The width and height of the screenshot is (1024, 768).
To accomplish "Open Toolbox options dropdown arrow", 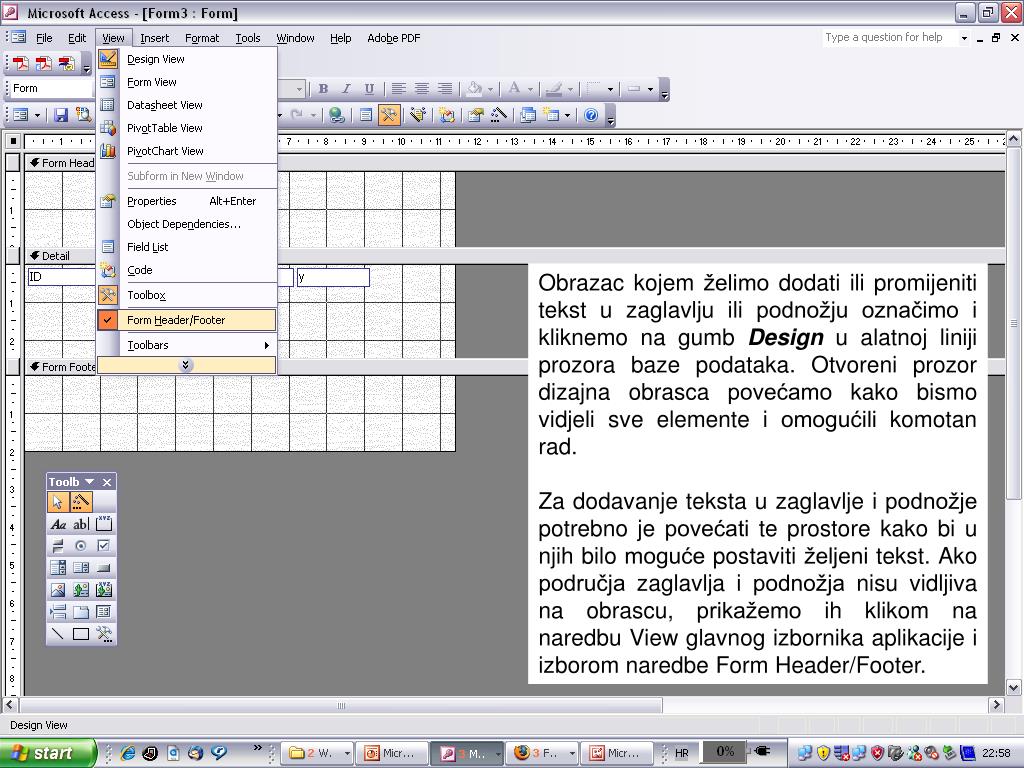I will (89, 482).
